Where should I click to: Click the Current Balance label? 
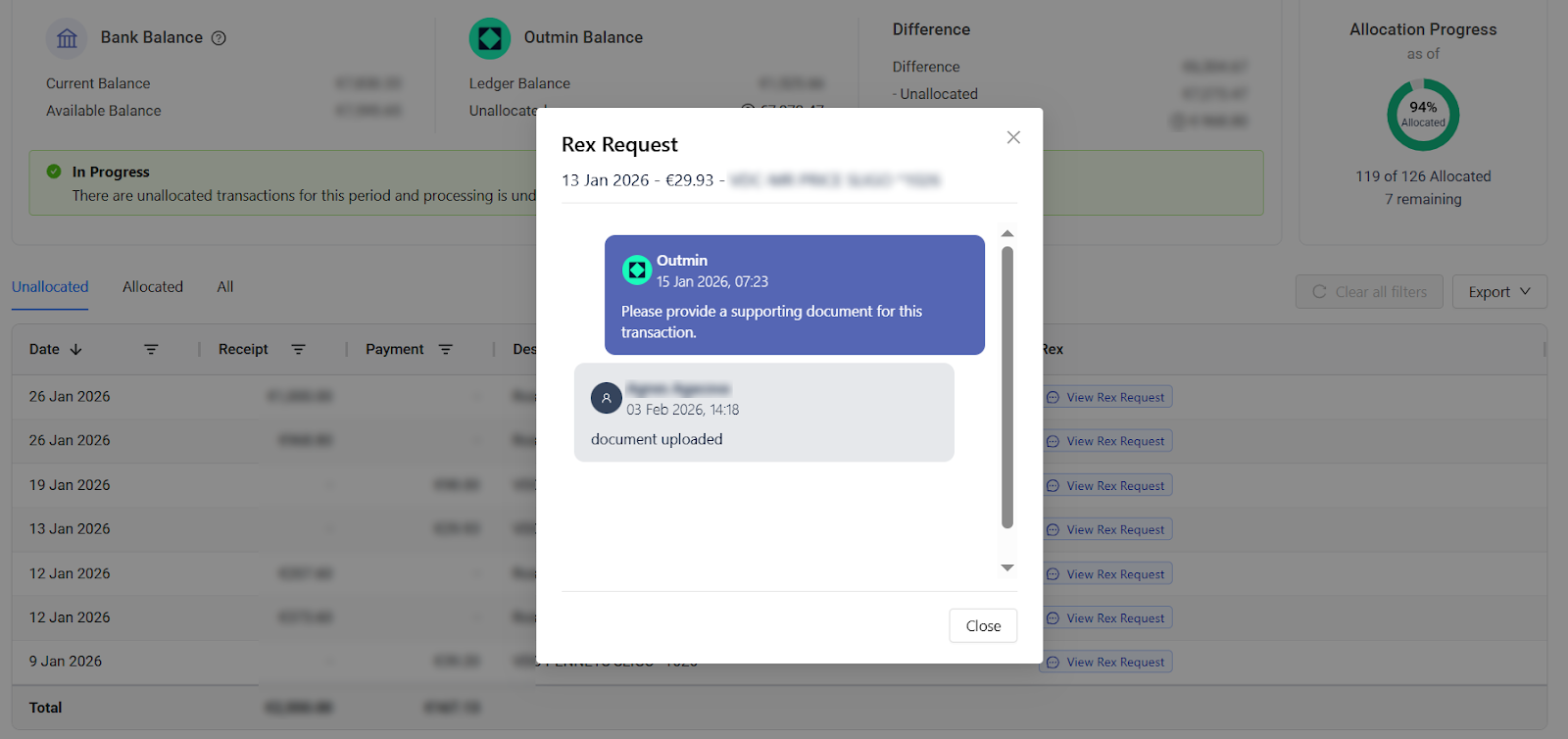click(x=98, y=84)
